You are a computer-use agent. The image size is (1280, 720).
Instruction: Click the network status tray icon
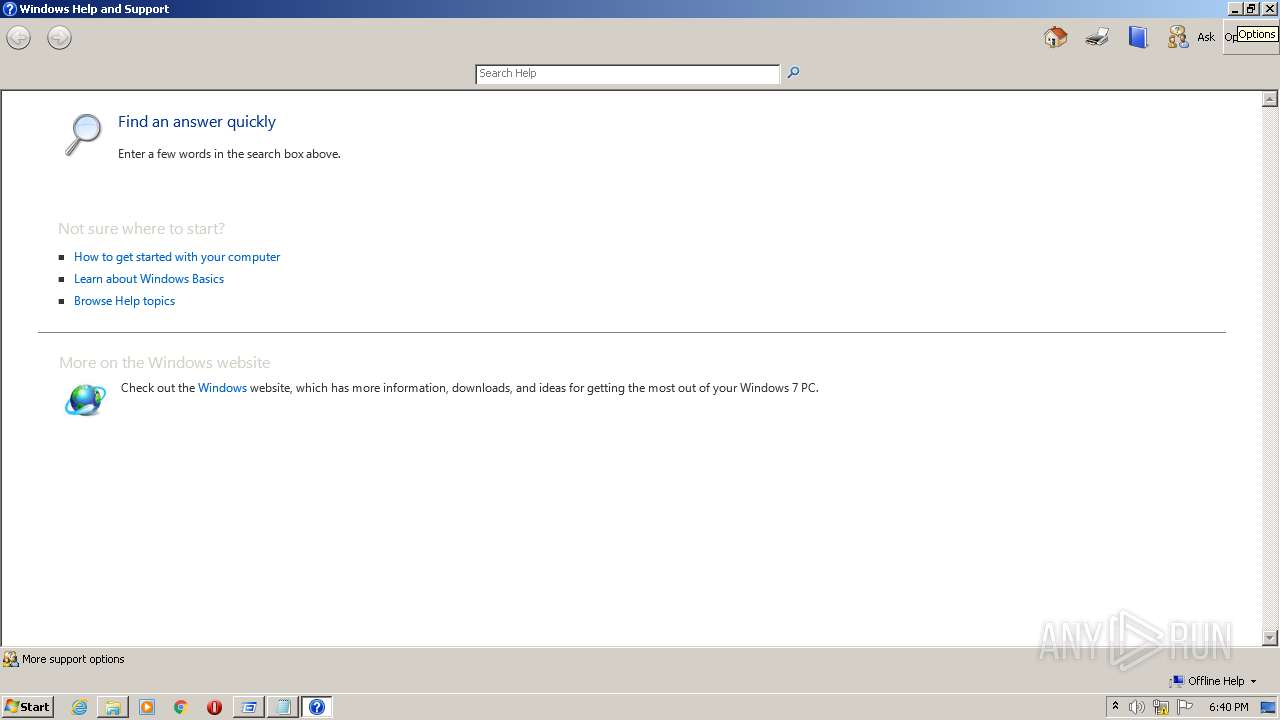click(1161, 707)
